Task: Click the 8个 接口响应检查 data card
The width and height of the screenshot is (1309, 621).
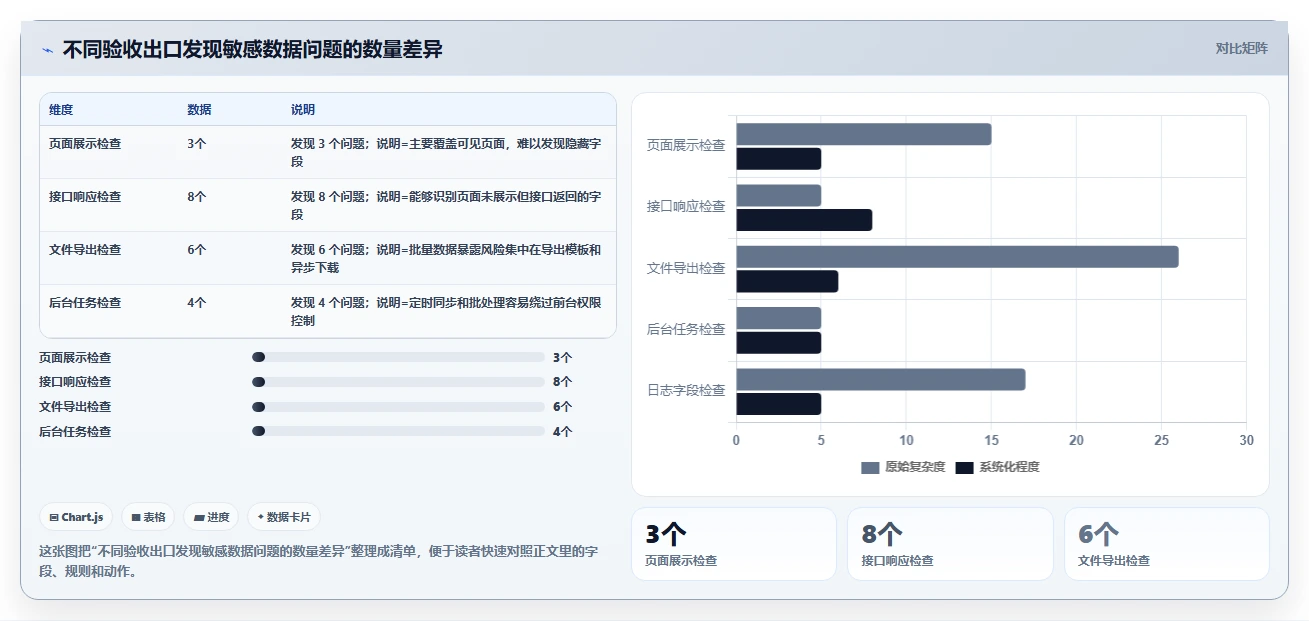Action: [x=950, y=544]
